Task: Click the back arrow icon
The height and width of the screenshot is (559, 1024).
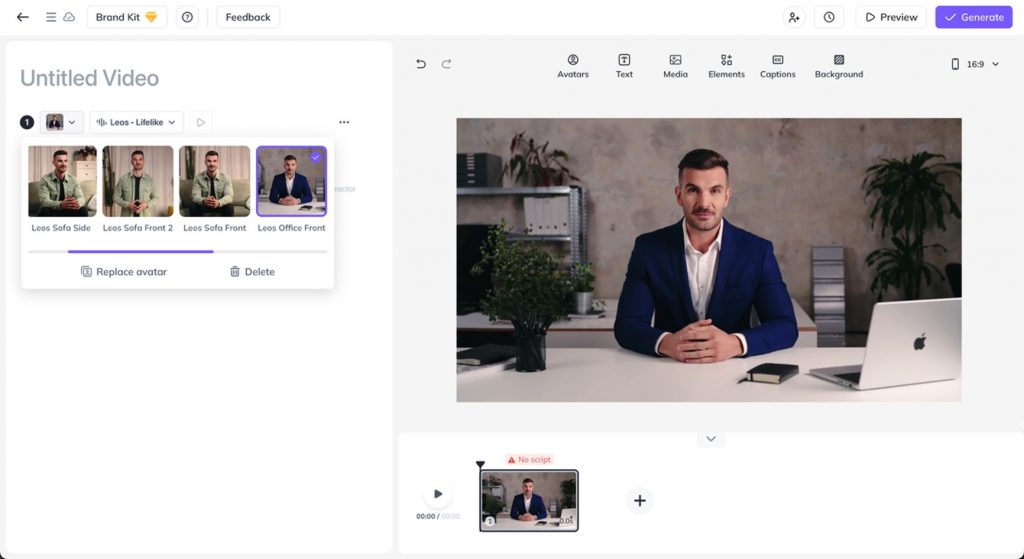Action: [23, 17]
